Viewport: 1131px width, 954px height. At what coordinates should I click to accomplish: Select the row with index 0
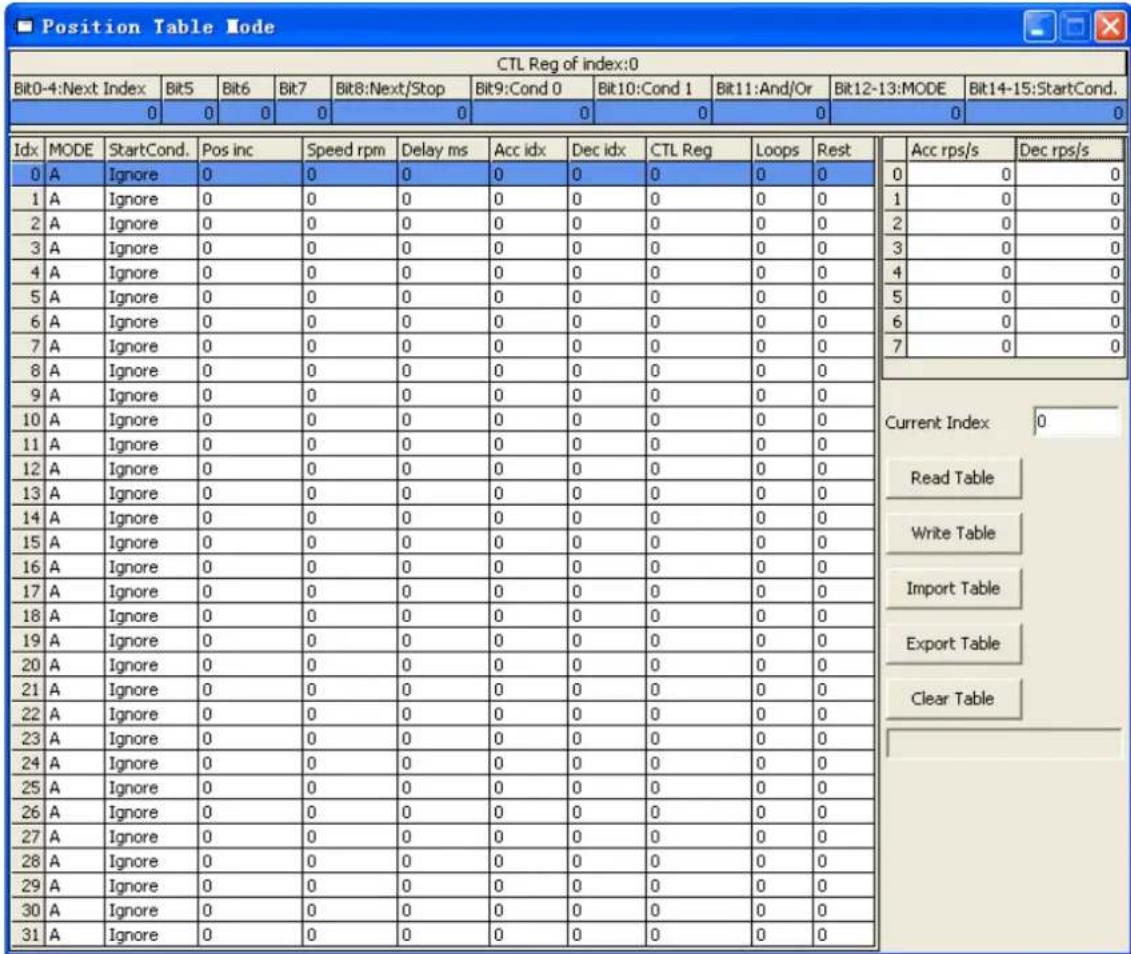click(442, 174)
